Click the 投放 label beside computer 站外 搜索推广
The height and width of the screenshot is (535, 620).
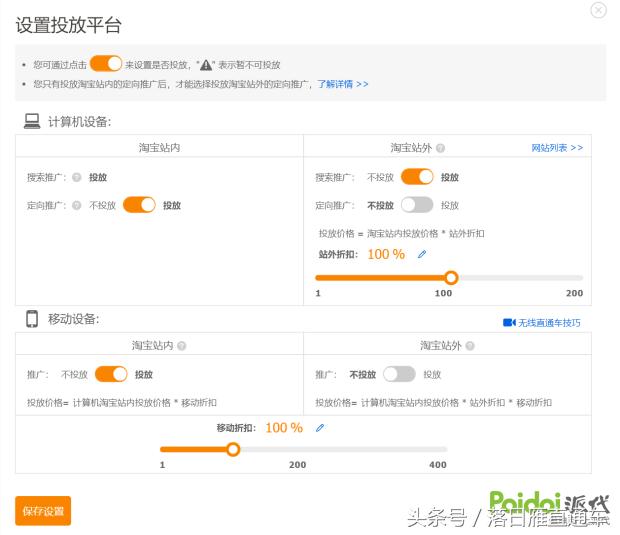[x=450, y=177]
